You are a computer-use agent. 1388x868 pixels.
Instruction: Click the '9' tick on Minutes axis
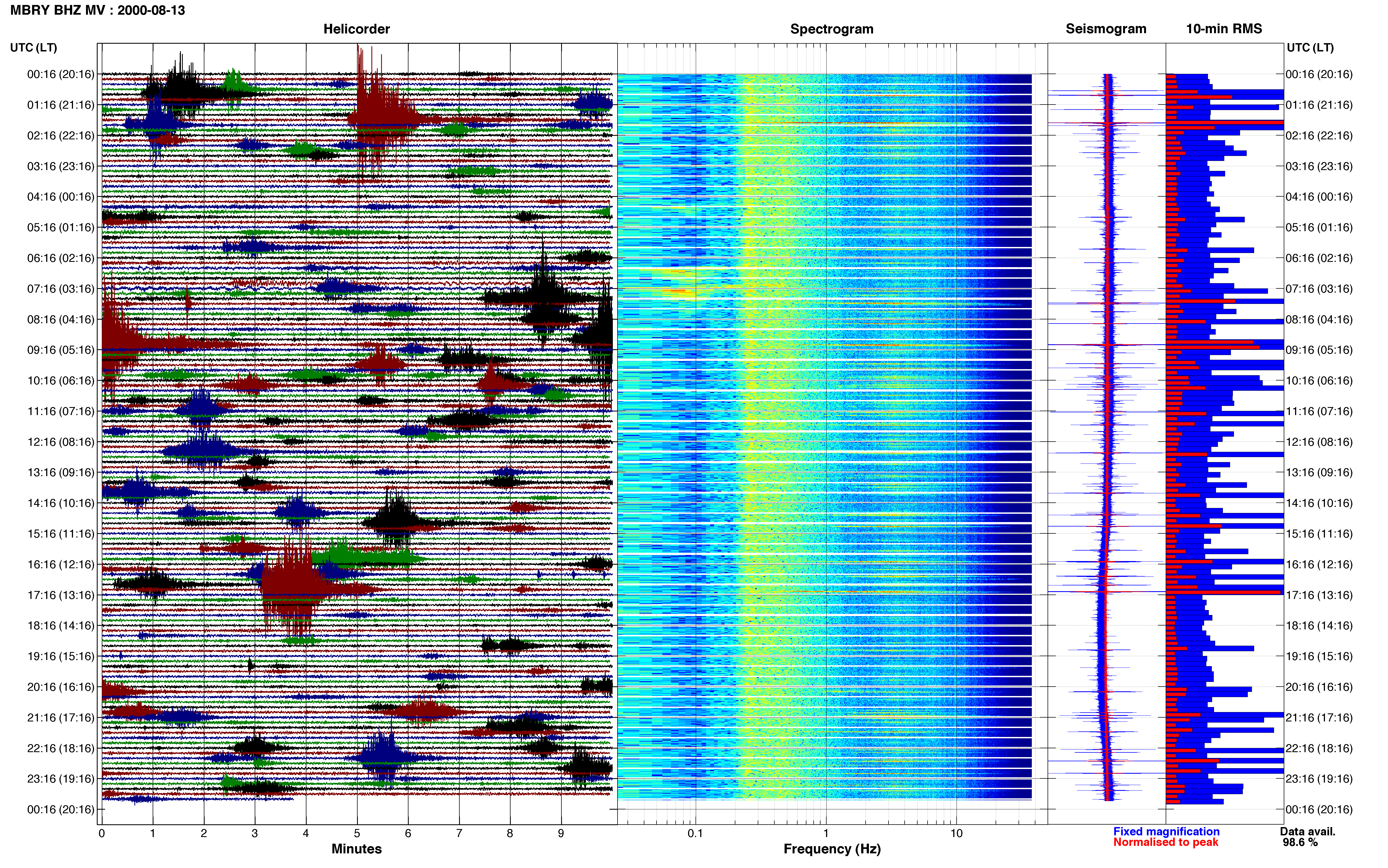tap(561, 833)
